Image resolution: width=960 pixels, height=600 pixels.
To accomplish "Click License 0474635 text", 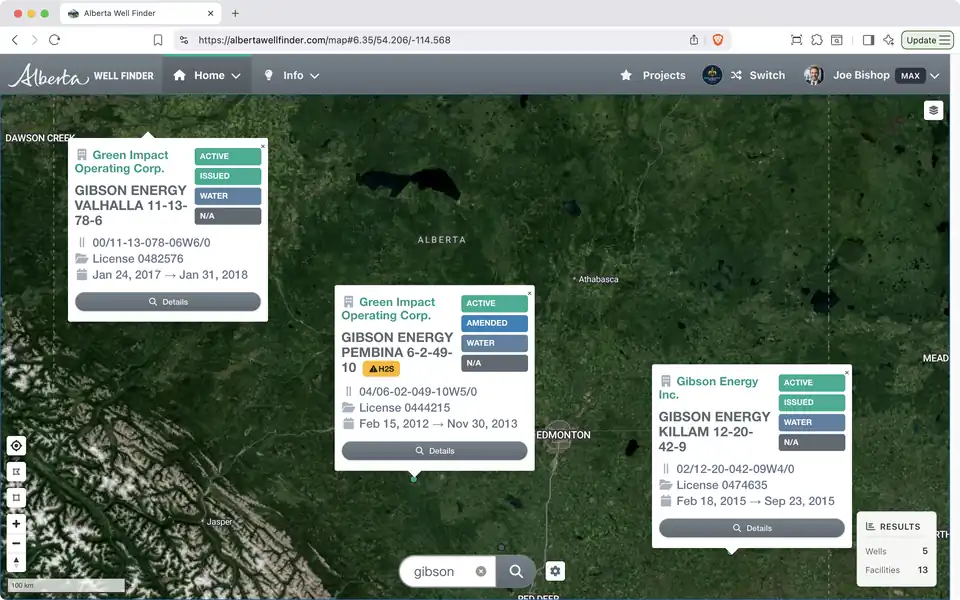I will (722, 485).
